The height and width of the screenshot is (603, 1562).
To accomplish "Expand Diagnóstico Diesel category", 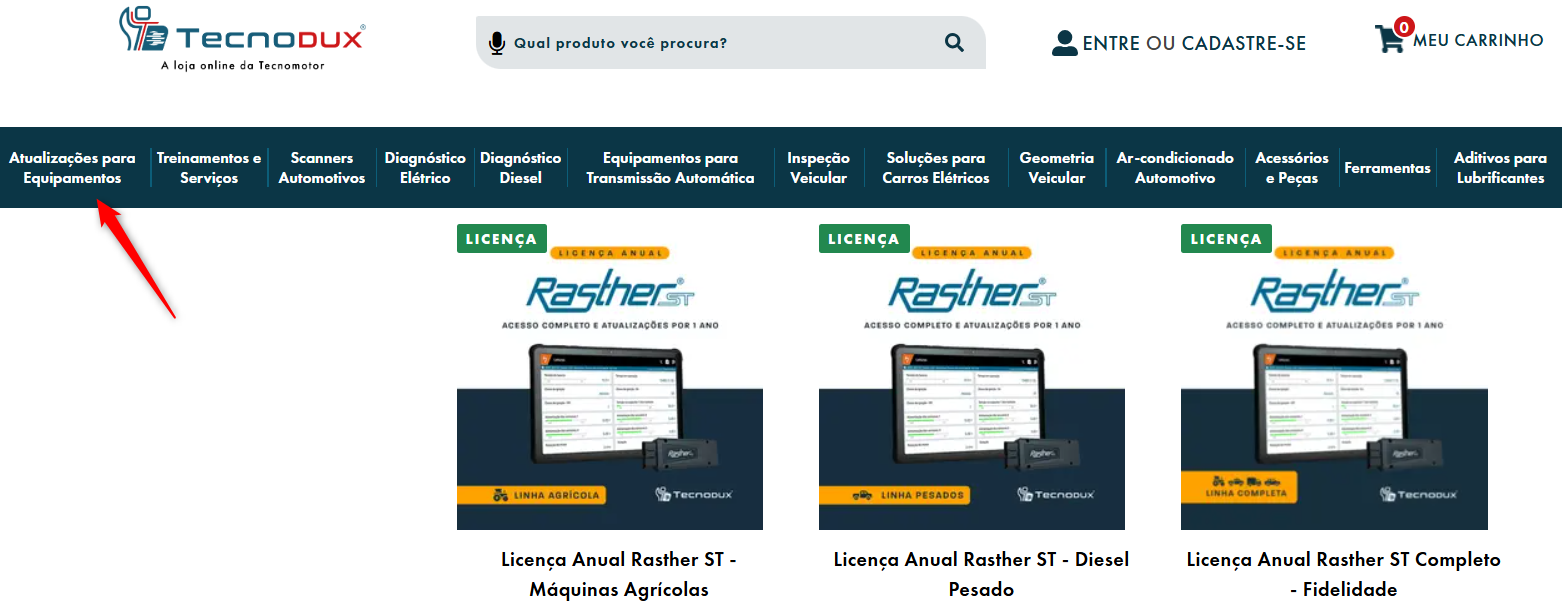I will tap(521, 168).
